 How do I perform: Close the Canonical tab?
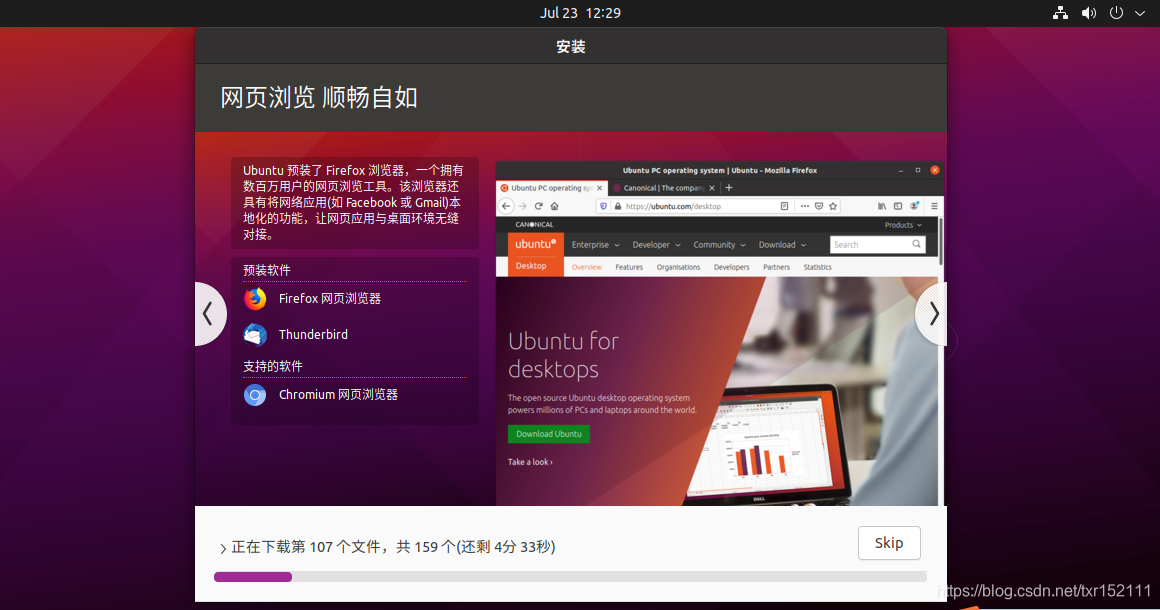(x=712, y=188)
